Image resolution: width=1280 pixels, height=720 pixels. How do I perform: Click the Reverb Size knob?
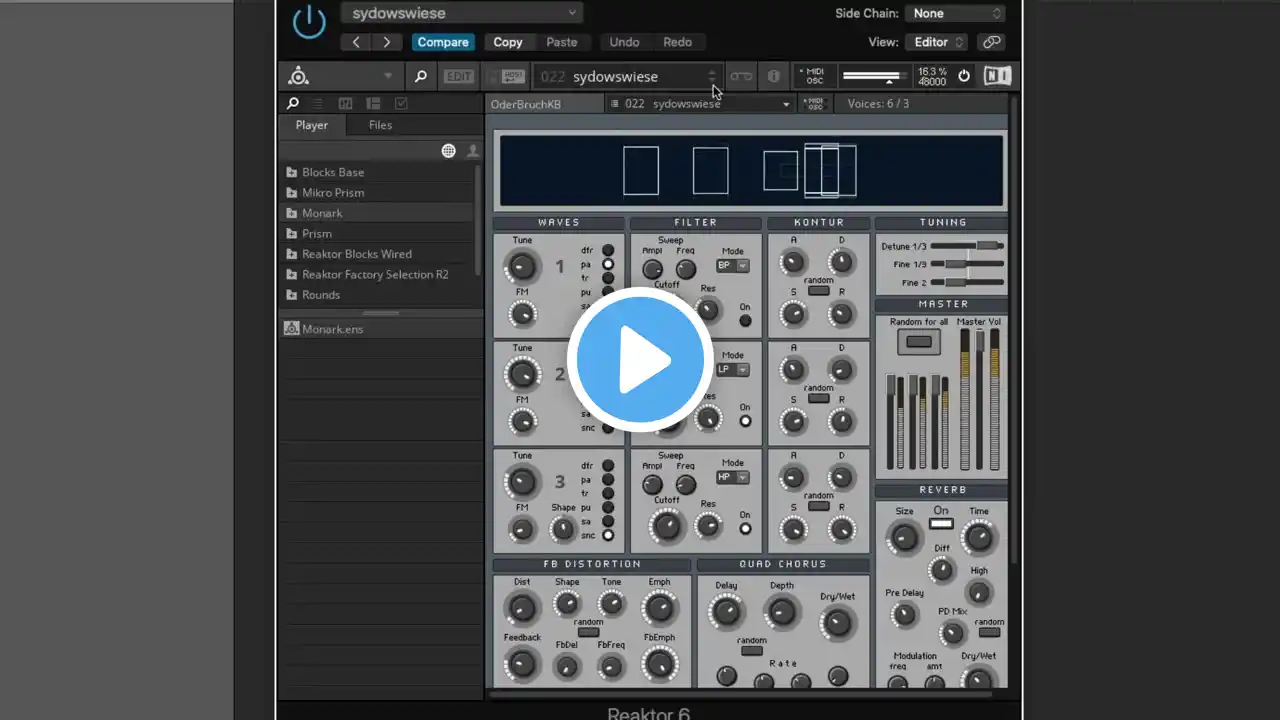click(904, 538)
